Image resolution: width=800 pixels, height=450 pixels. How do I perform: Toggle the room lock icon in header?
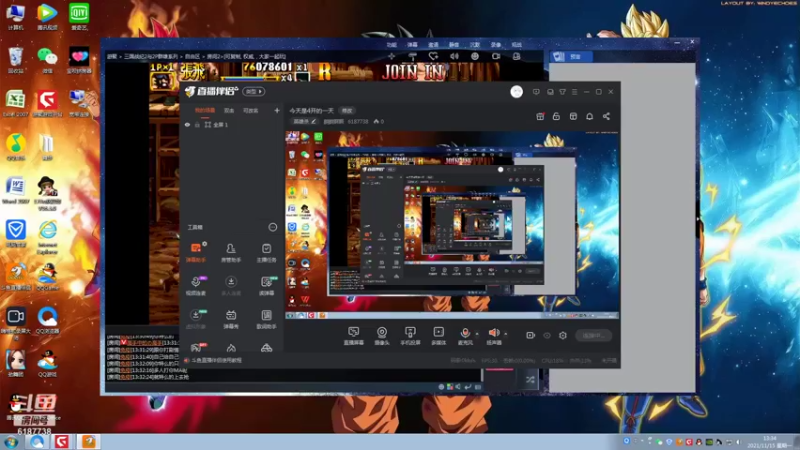556,116
